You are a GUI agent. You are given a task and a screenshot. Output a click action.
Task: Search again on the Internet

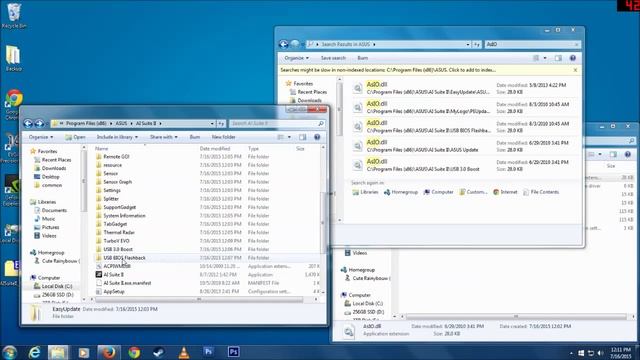(x=505, y=192)
